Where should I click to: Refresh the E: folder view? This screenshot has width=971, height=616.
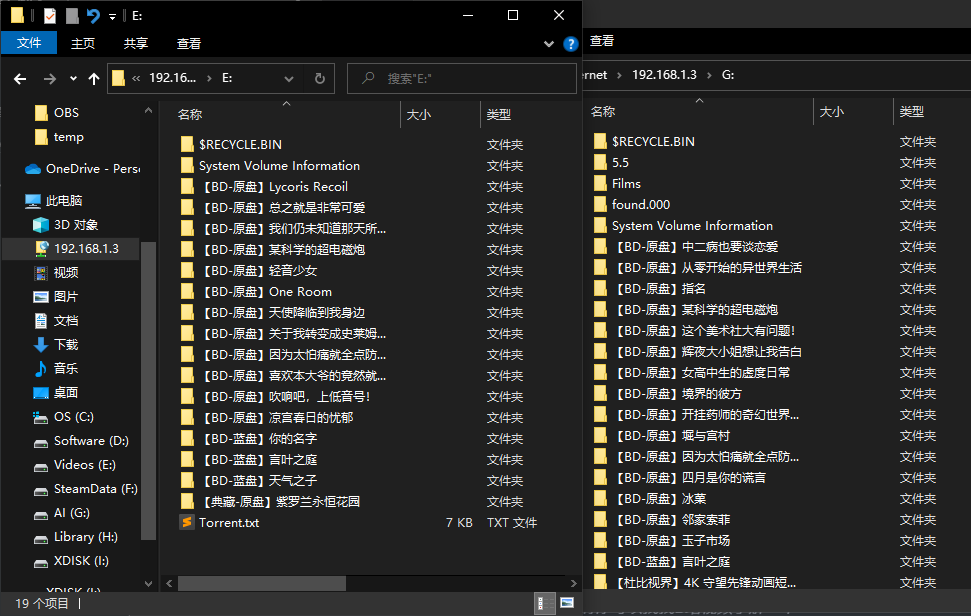[319, 78]
